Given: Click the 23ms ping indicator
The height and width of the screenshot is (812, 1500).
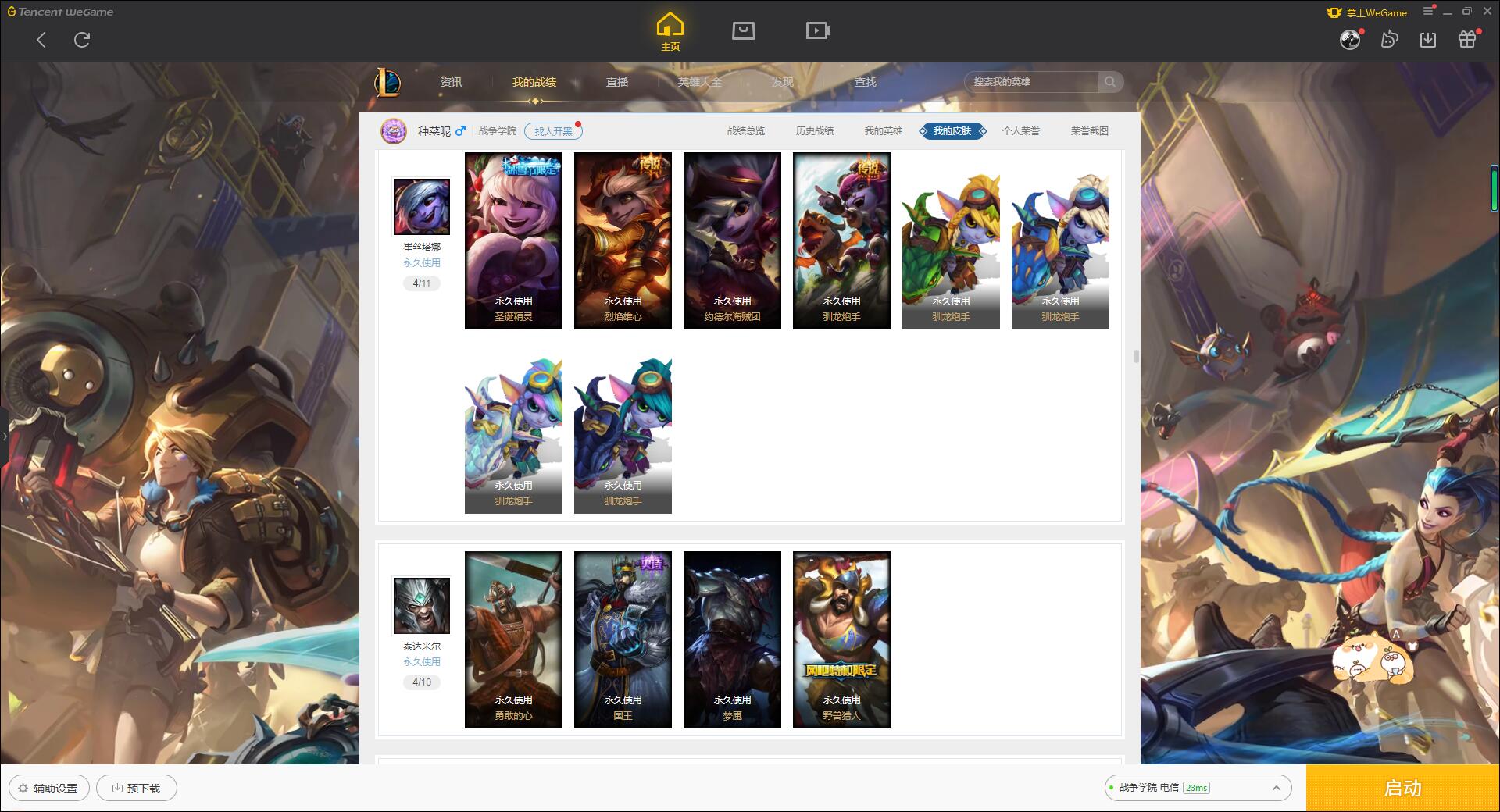Looking at the screenshot, I should click(1196, 788).
